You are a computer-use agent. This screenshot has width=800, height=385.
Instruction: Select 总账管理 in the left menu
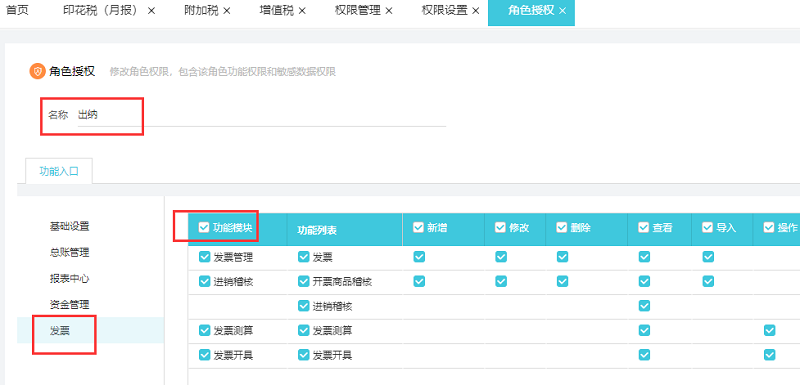pyautogui.click(x=69, y=252)
